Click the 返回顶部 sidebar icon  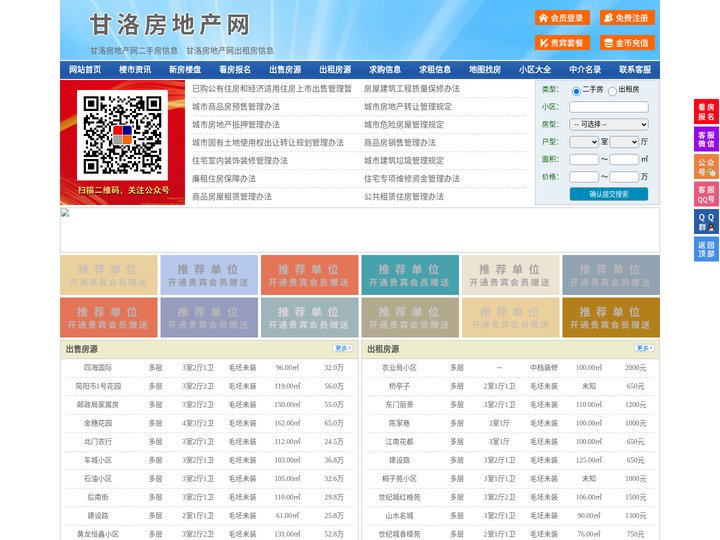point(706,249)
